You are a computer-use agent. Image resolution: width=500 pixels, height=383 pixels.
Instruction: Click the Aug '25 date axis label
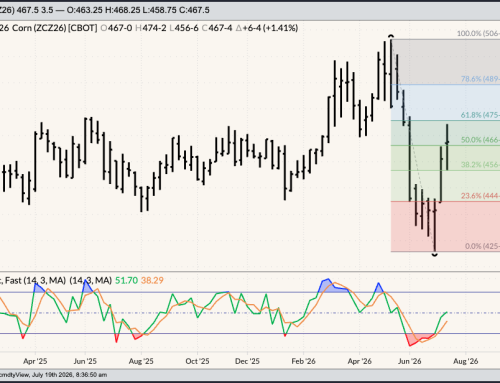click(x=141, y=361)
